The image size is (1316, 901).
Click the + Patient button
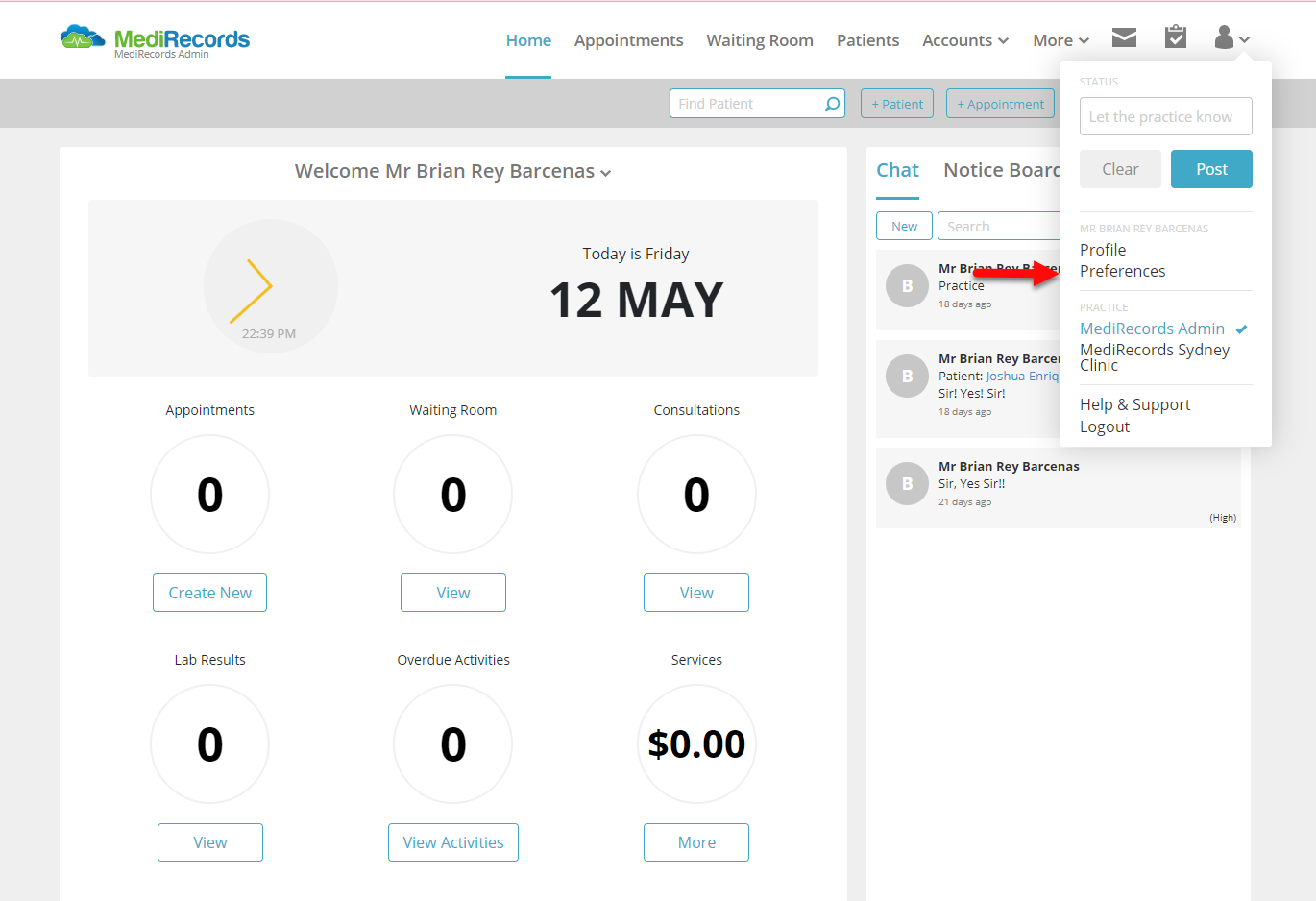coord(897,104)
